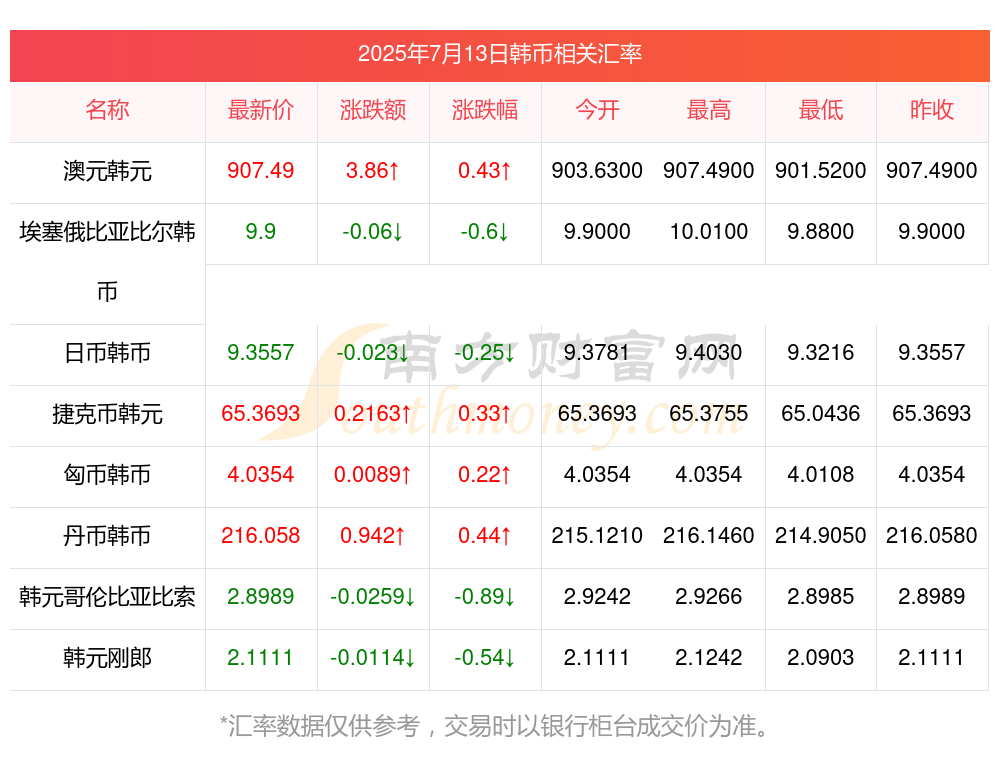The image size is (1000, 757).
Task: Click change amount 3.86↑
Action: pos(373,171)
